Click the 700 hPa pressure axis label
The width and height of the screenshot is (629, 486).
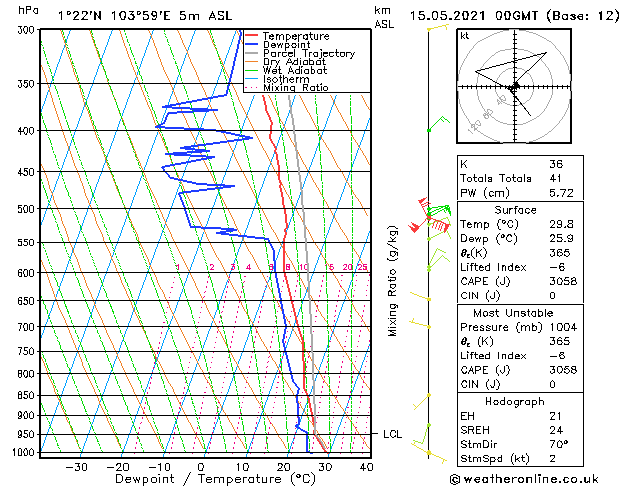pos(28,327)
